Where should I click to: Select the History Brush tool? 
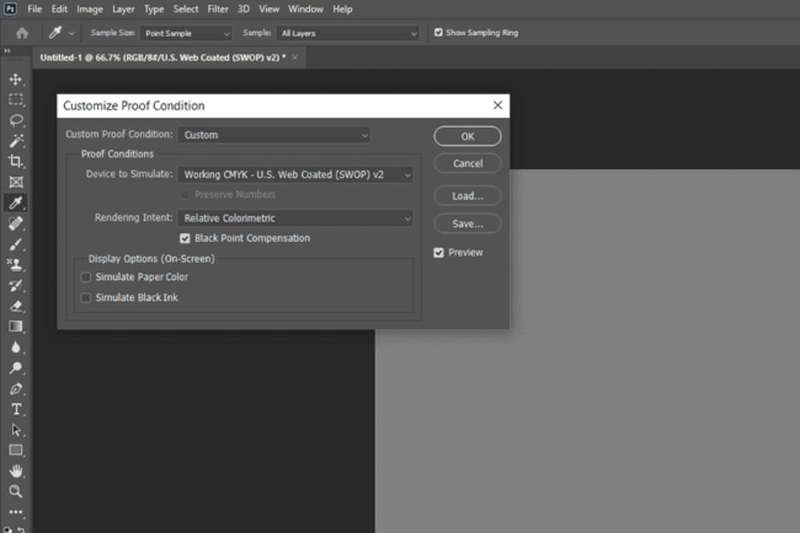click(16, 286)
